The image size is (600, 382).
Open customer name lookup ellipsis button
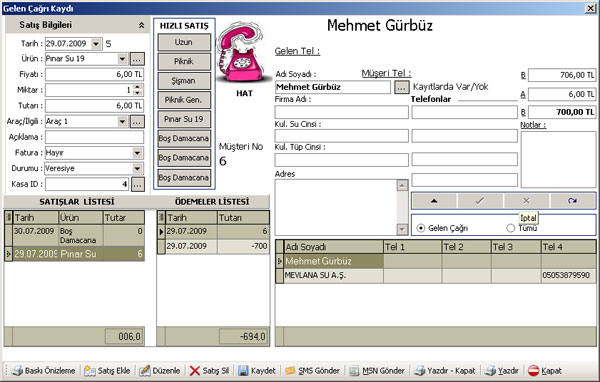click(401, 87)
